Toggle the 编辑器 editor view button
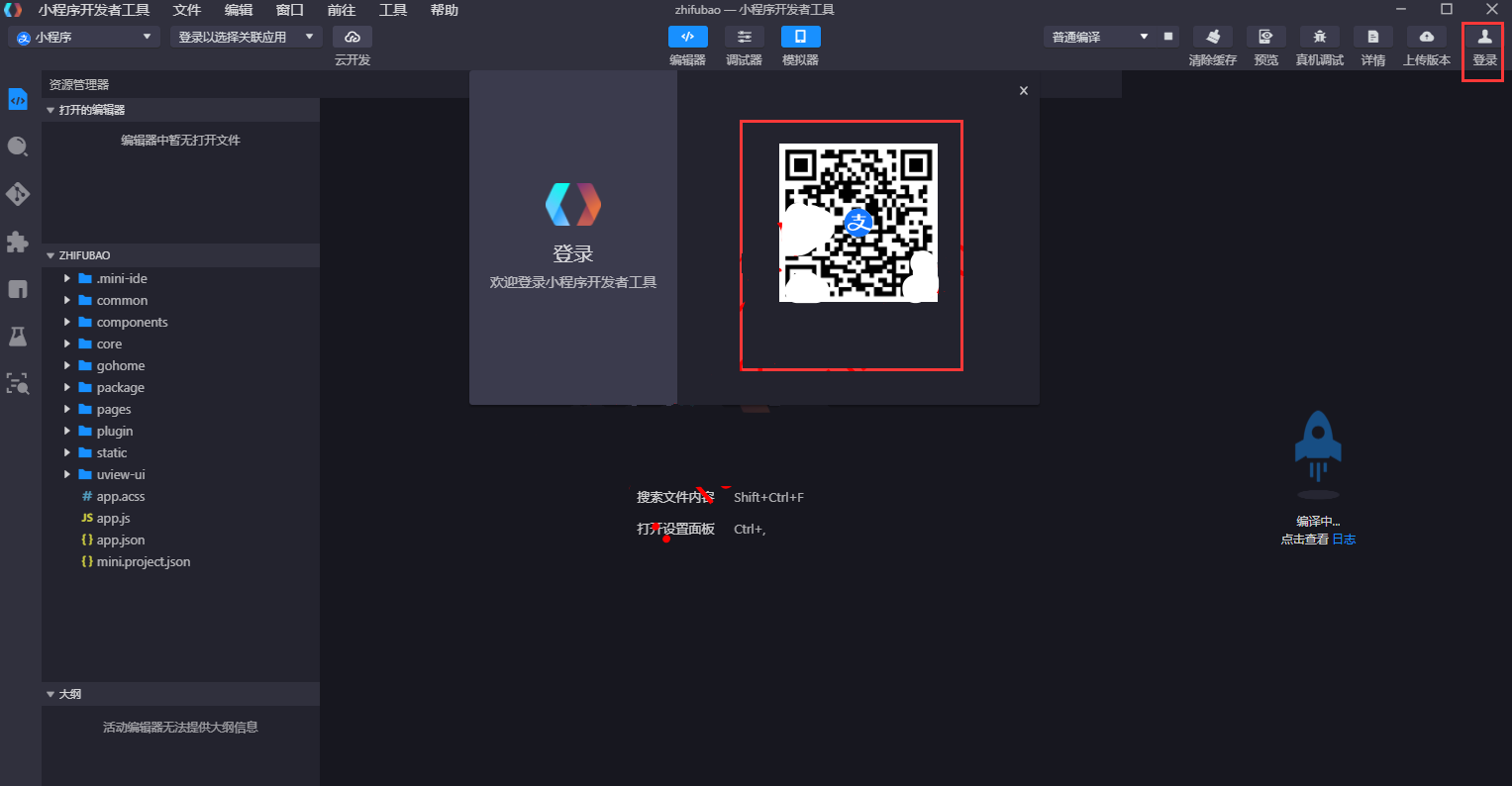Image resolution: width=1512 pixels, height=786 pixels. point(688,37)
